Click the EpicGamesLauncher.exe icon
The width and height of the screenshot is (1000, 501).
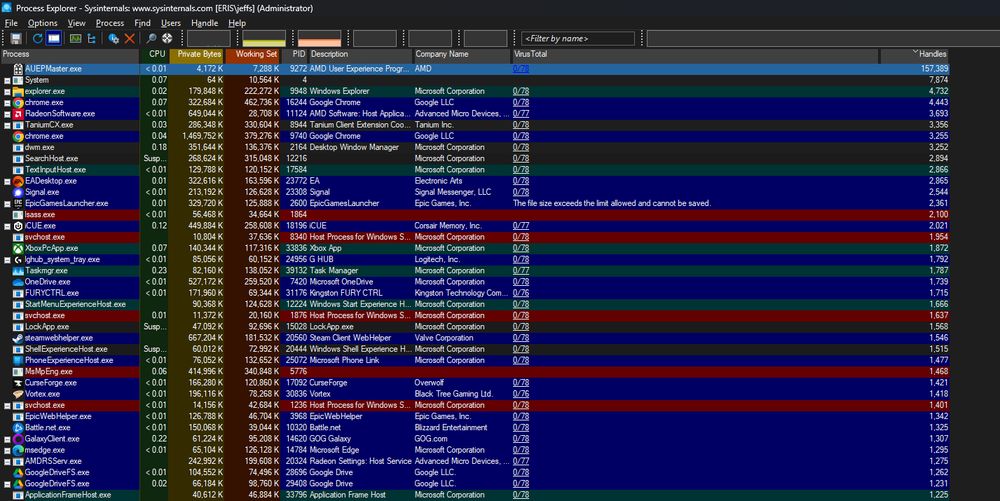(18, 203)
